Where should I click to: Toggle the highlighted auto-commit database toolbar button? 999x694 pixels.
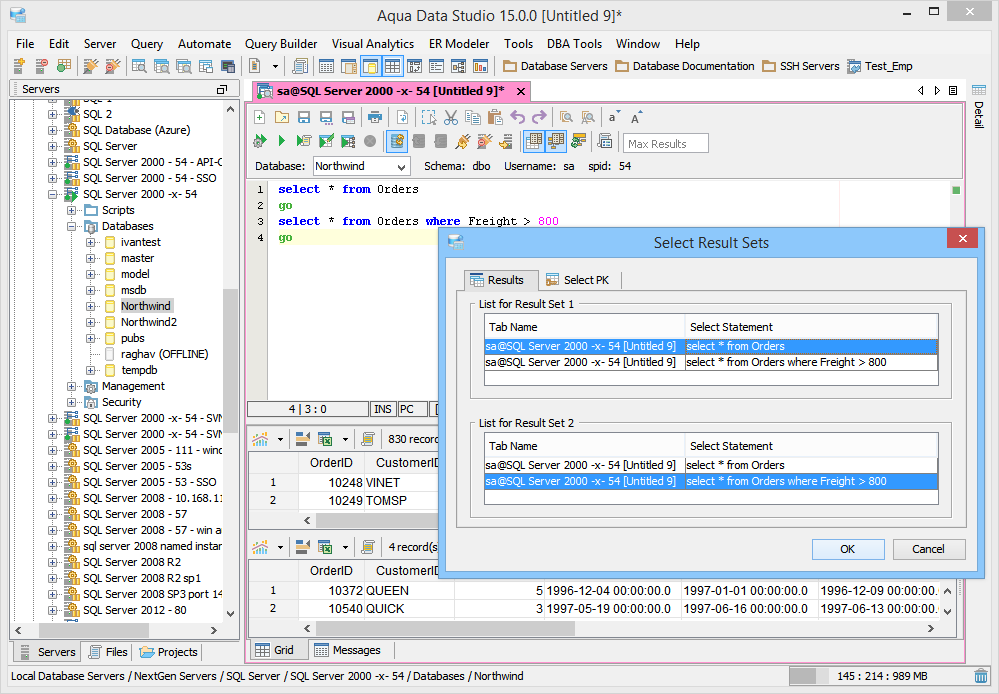coord(397,142)
